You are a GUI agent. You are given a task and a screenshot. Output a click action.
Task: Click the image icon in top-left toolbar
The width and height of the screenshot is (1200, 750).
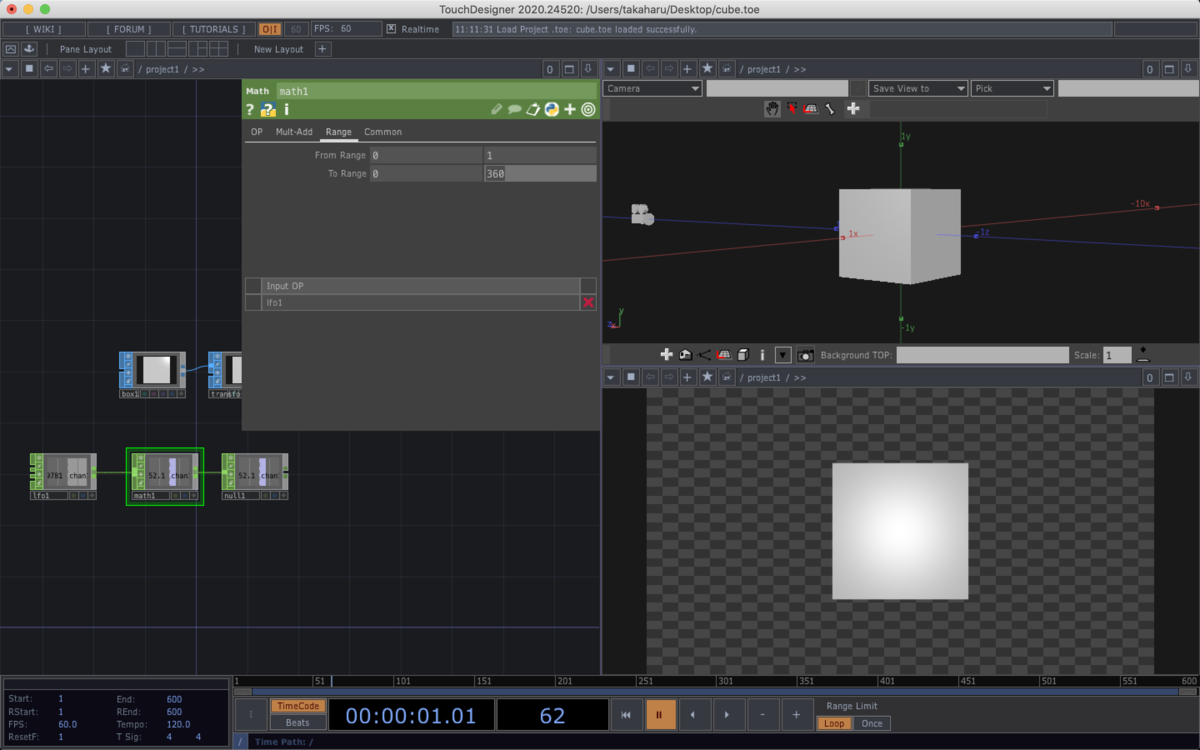[x=10, y=49]
